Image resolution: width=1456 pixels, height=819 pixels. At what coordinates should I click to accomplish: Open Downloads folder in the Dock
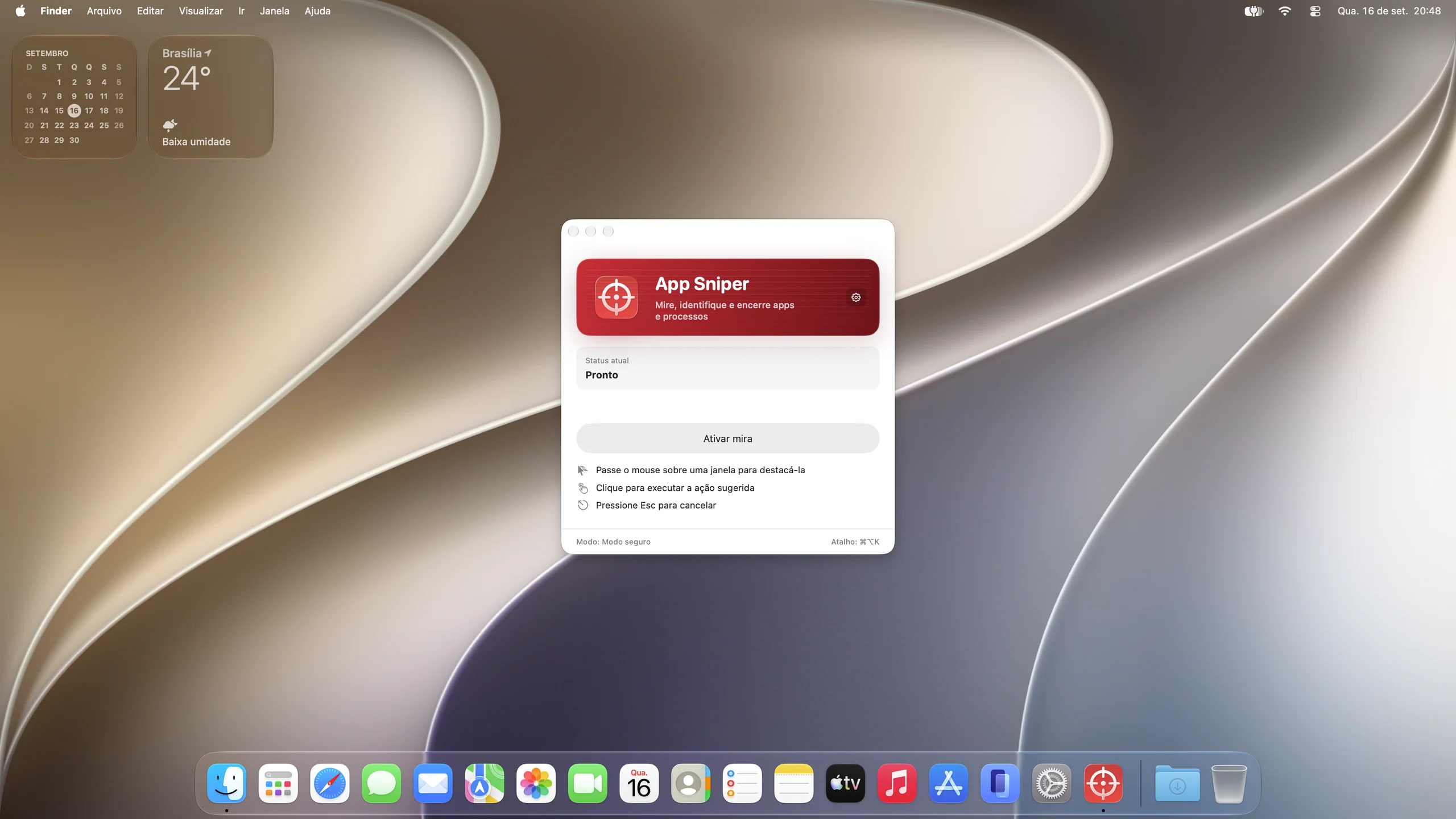1177,783
